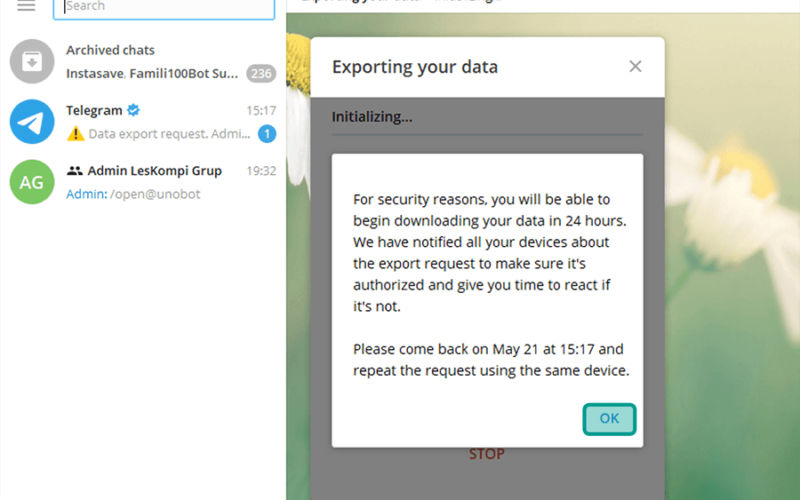This screenshot has height=500, width=800.
Task: Click into the Search field
Action: coord(164,7)
